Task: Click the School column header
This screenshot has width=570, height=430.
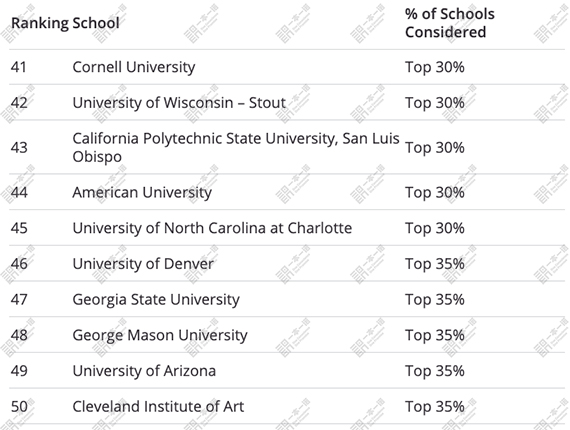Action: click(x=96, y=23)
